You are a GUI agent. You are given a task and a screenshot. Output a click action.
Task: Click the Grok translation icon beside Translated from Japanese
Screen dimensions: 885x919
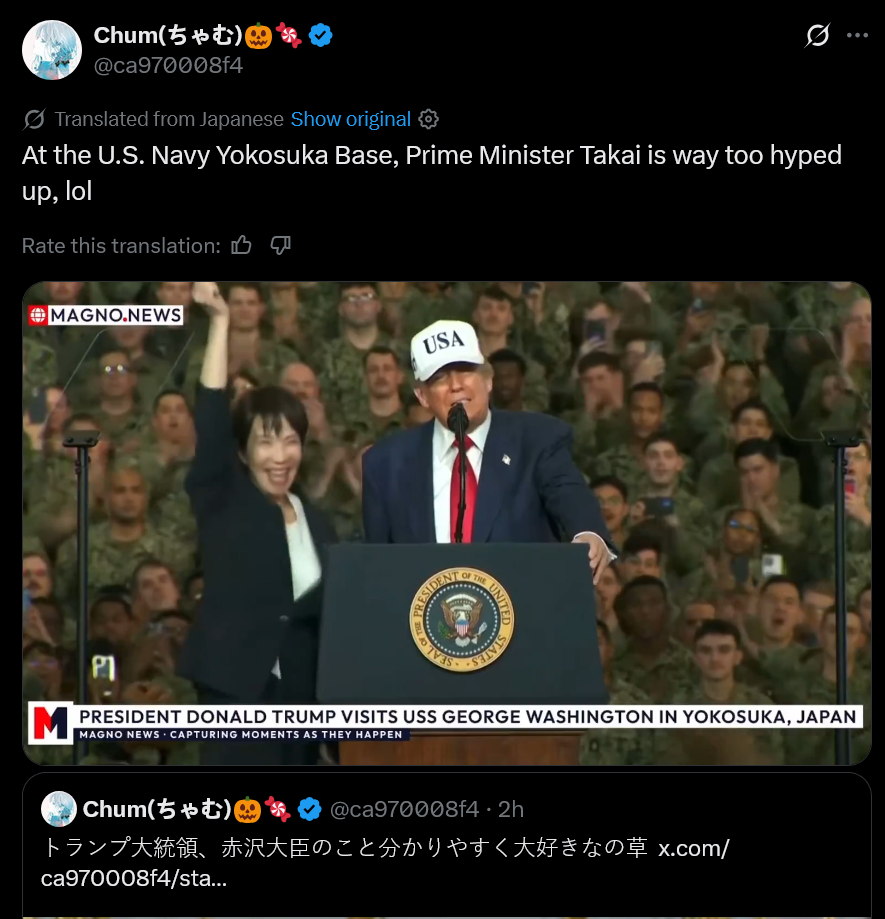point(34,119)
